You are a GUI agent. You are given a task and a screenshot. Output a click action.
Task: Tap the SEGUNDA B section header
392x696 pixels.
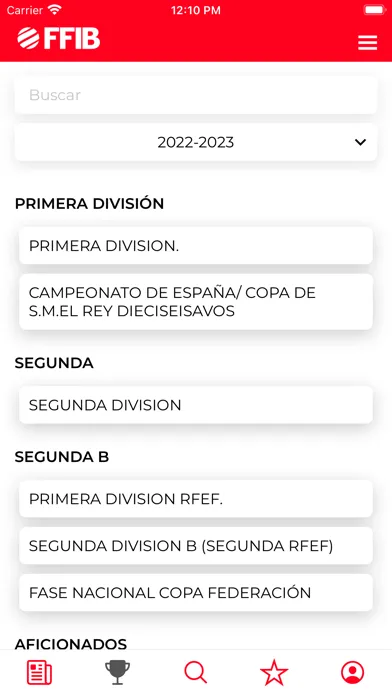click(x=62, y=457)
